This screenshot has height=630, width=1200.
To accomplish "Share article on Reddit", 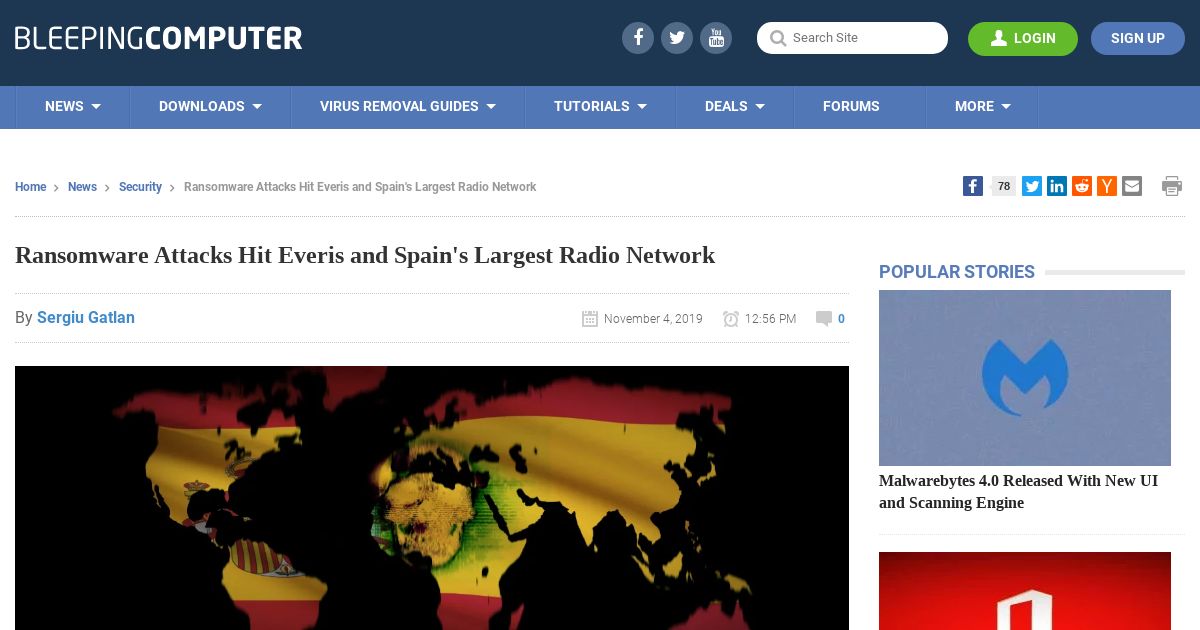I will (x=1082, y=186).
